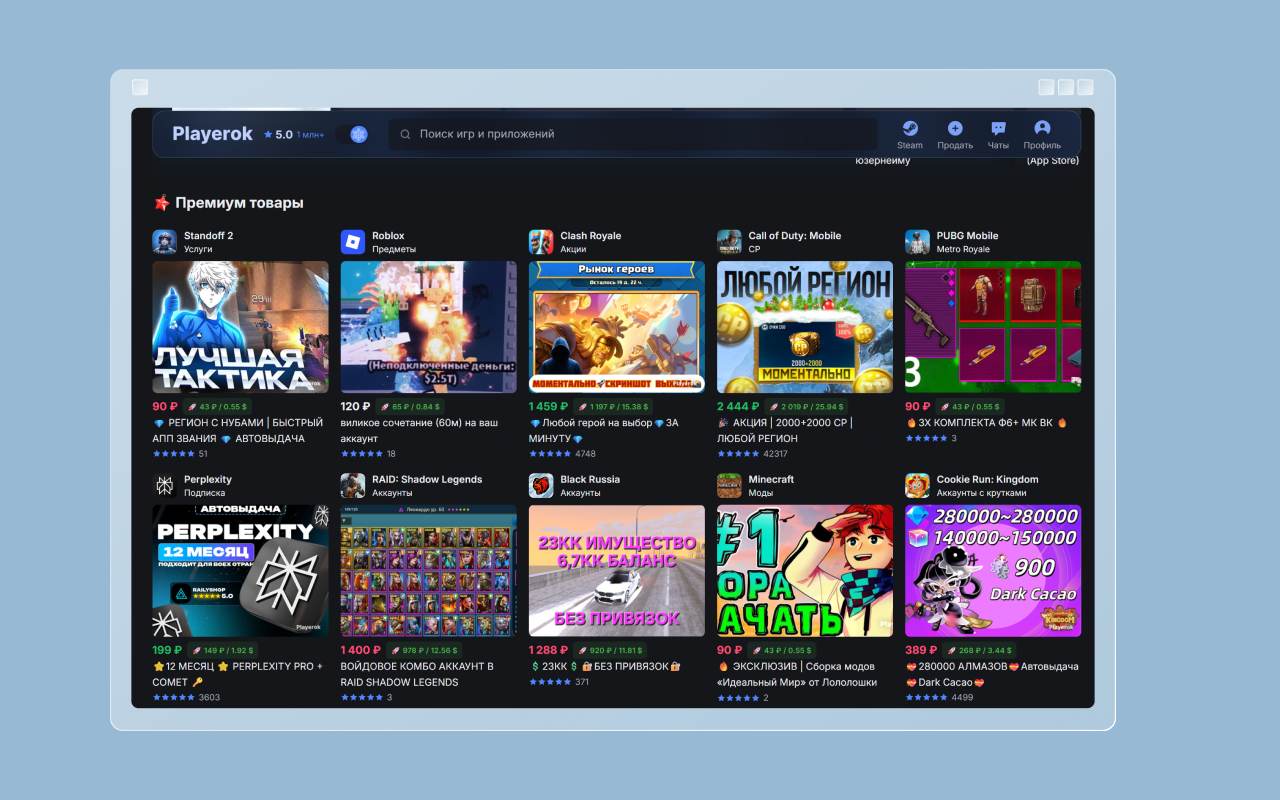The image size is (1280, 800).
Task: Click the search magnifier icon
Action: point(406,134)
